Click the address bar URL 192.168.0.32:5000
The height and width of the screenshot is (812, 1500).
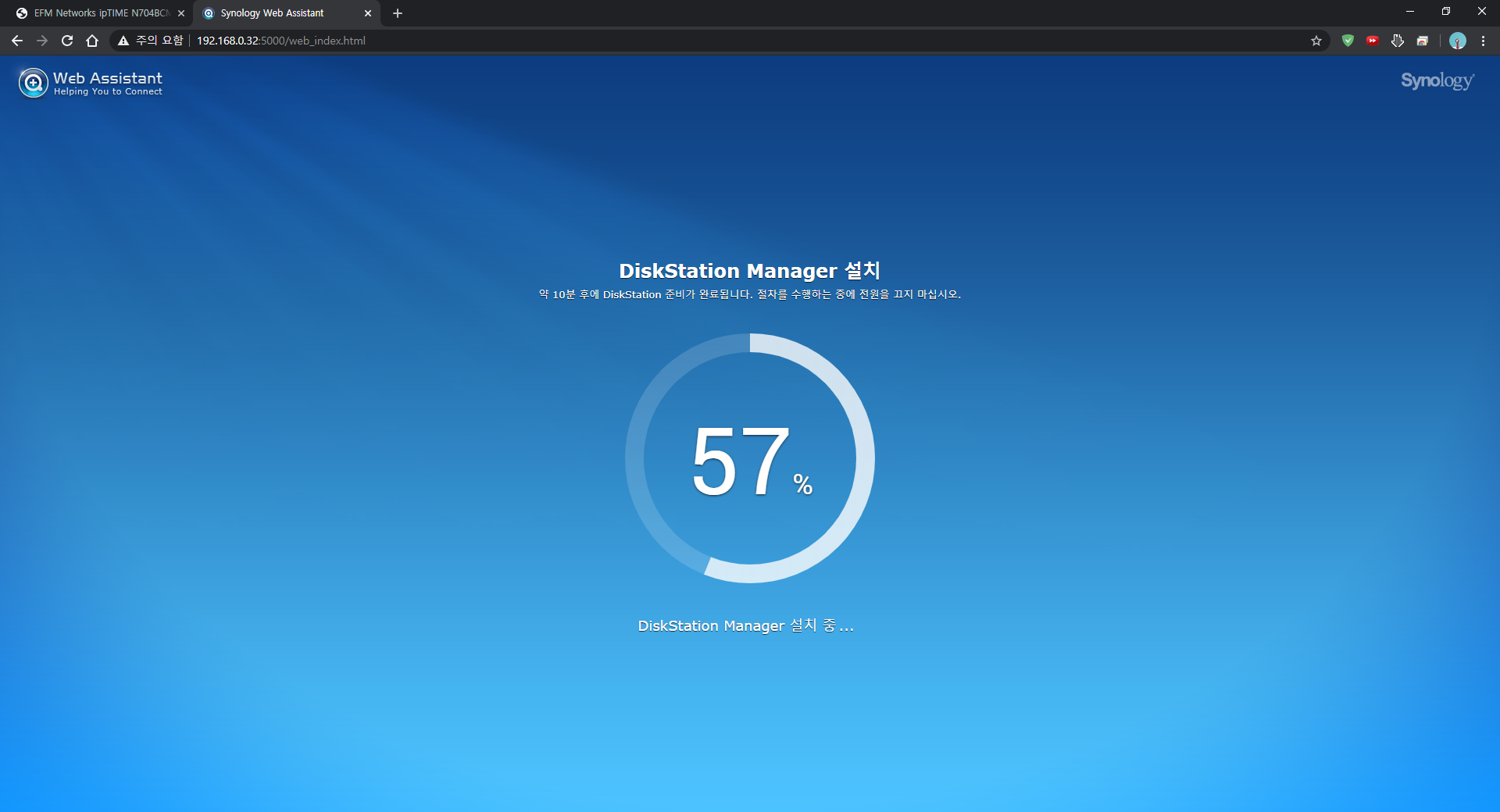tap(281, 41)
